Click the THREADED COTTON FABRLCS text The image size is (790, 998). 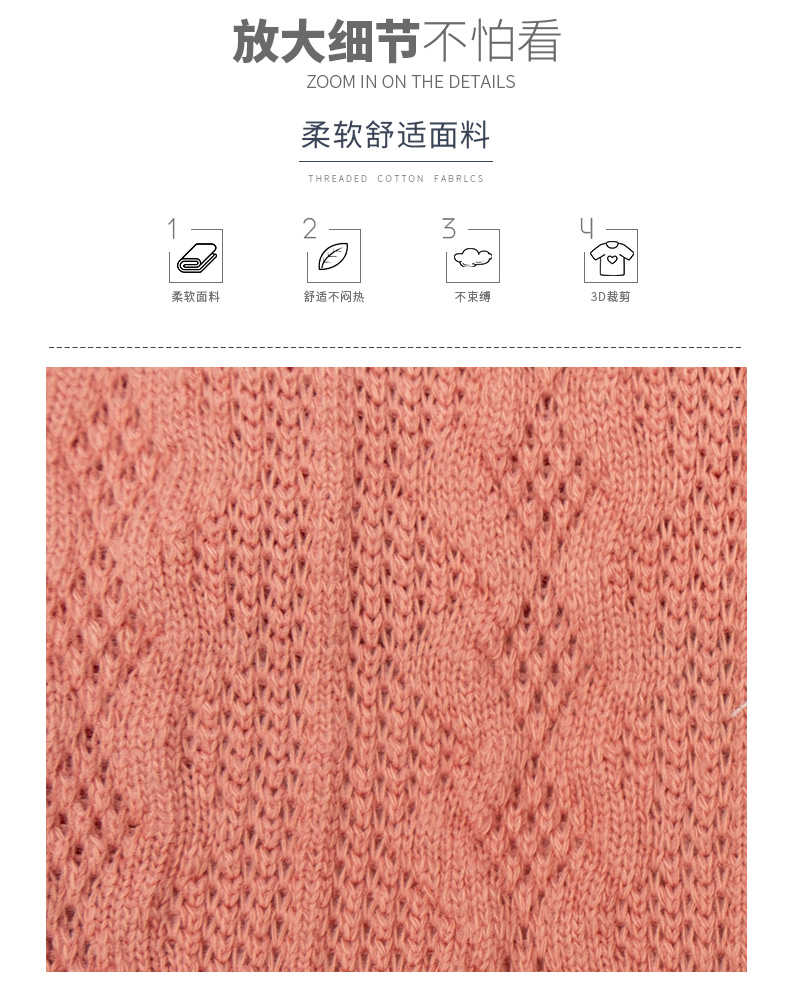396,179
